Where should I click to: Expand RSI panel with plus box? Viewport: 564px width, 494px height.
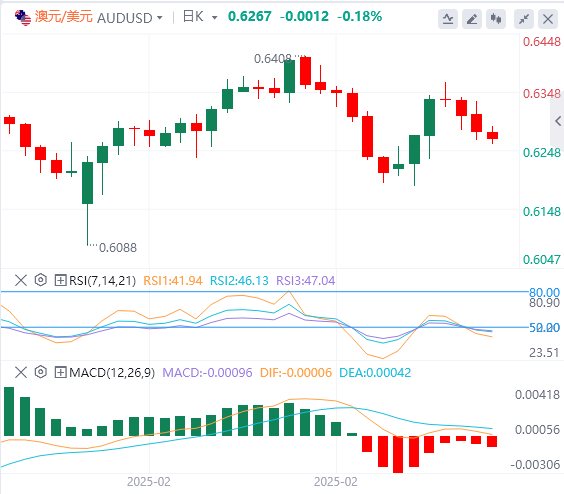[60, 280]
